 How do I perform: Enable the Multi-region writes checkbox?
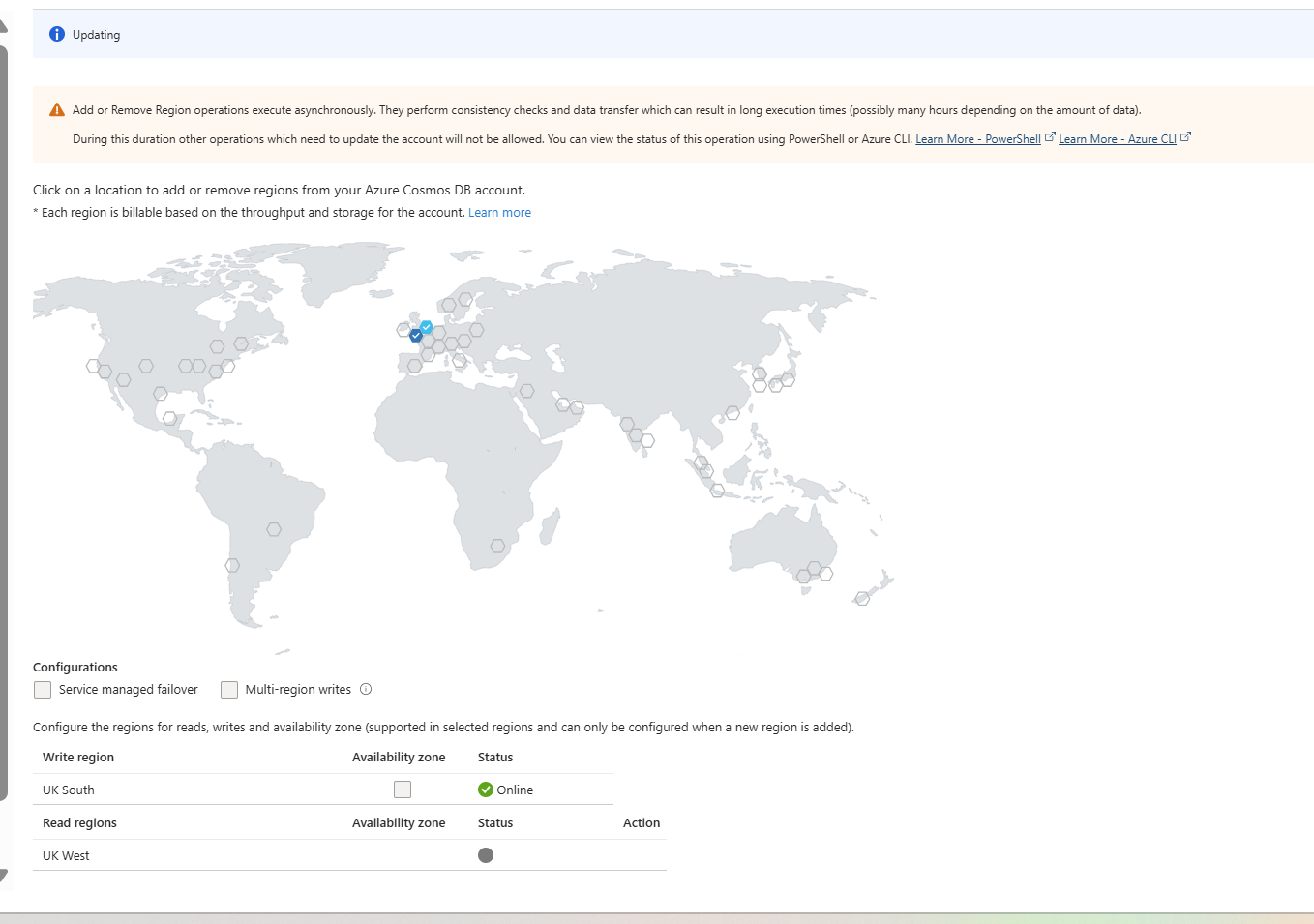[229, 690]
